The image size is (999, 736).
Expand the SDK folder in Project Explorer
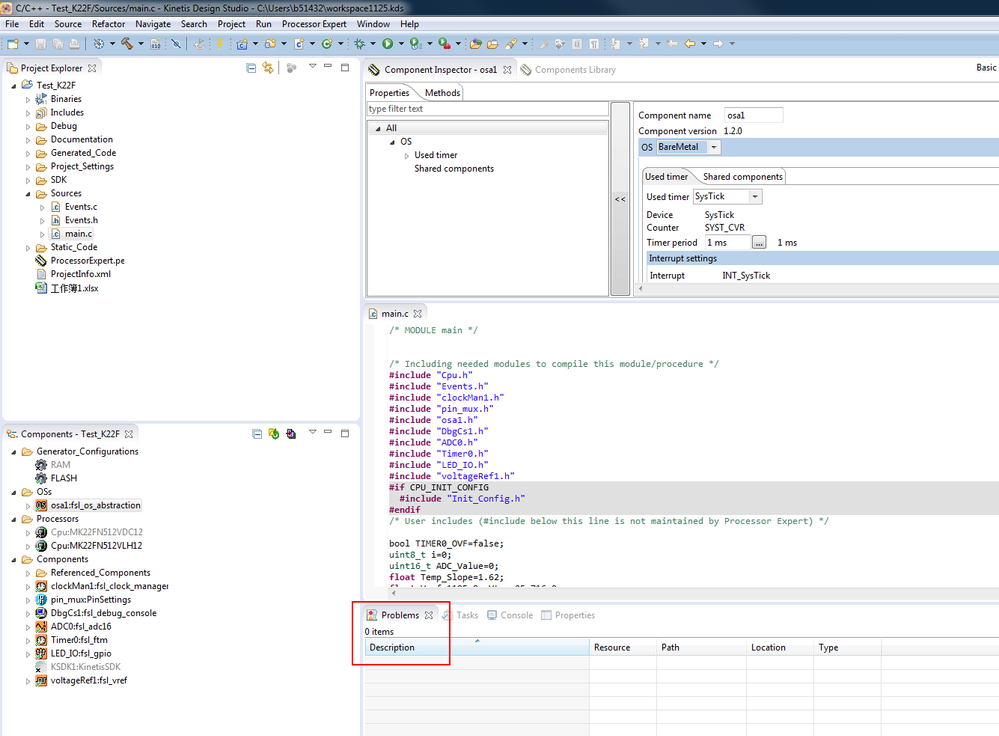[x=28, y=180]
